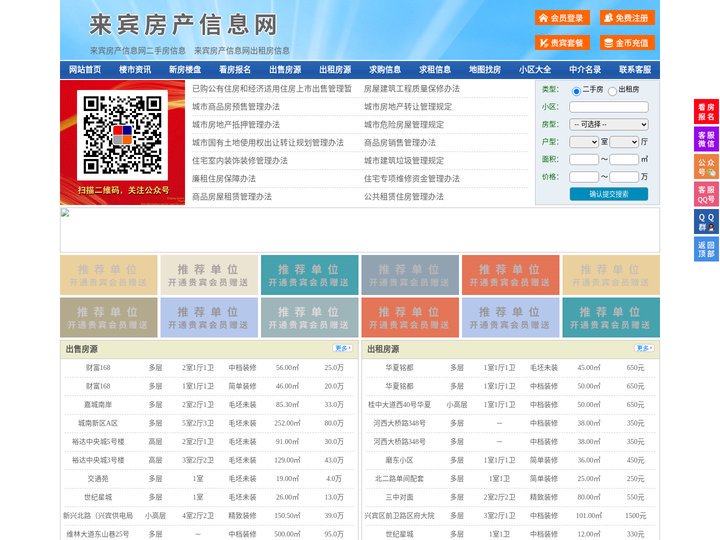Open the 求购信息 navigation item
The height and width of the screenshot is (540, 720).
pyautogui.click(x=385, y=70)
